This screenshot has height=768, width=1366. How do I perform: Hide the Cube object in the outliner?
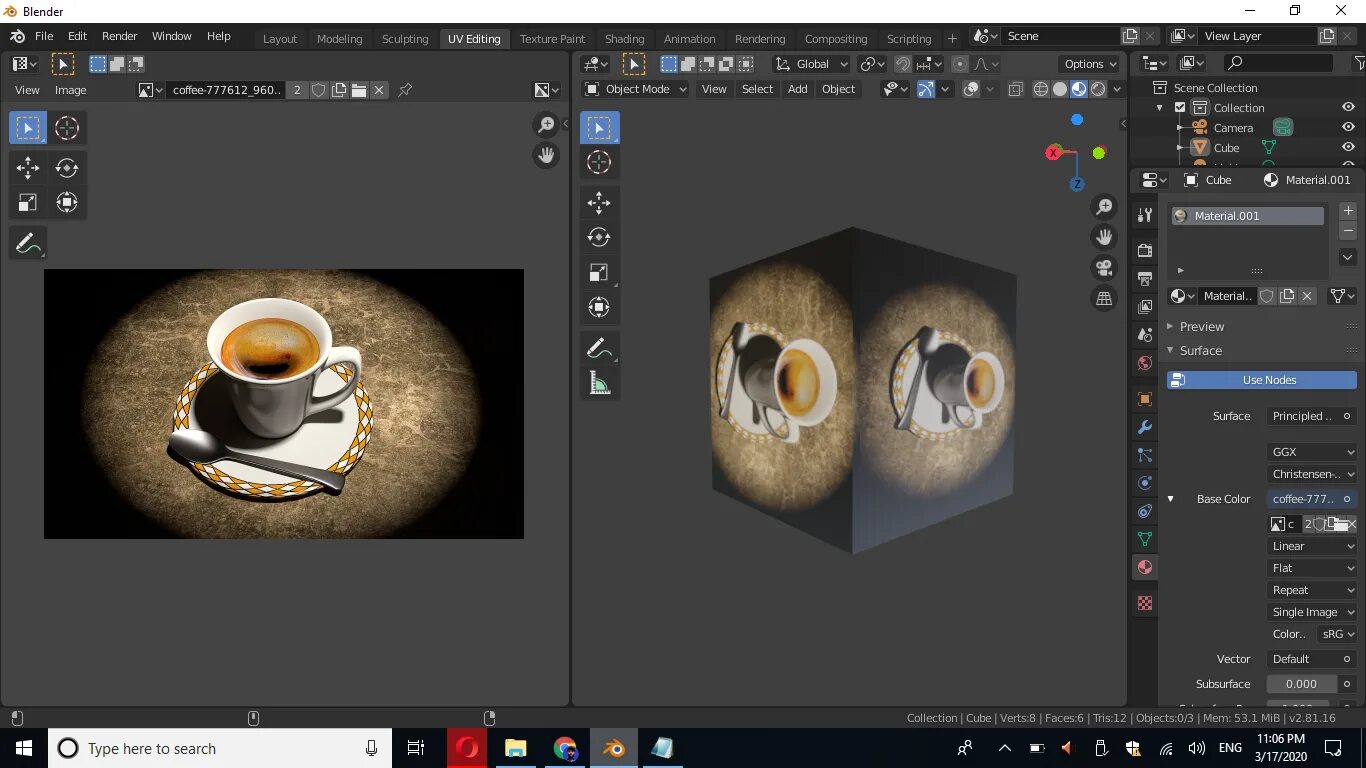(1347, 146)
